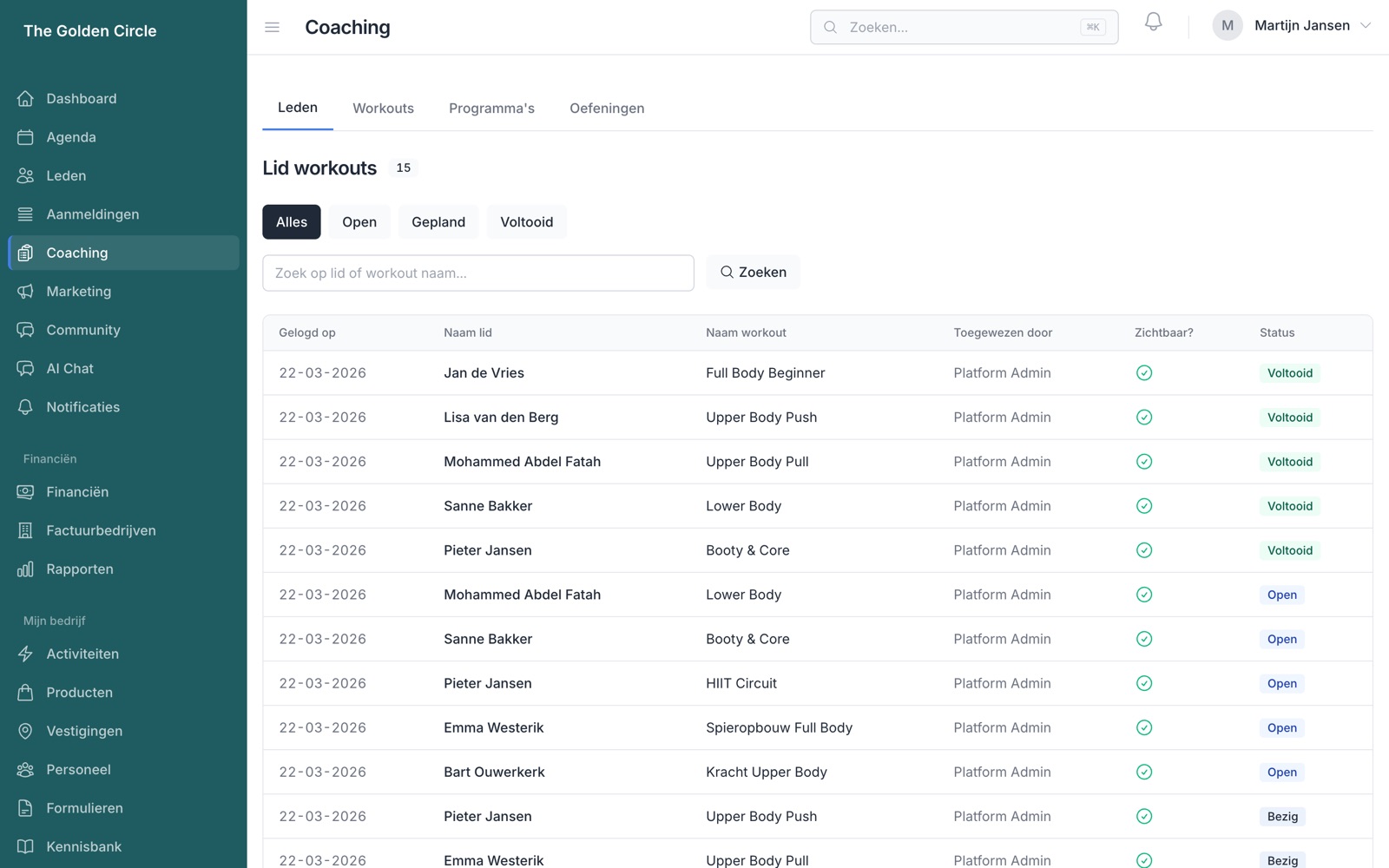Click the Leden people icon in sidebar
This screenshot has height=868, width=1389.
(25, 175)
